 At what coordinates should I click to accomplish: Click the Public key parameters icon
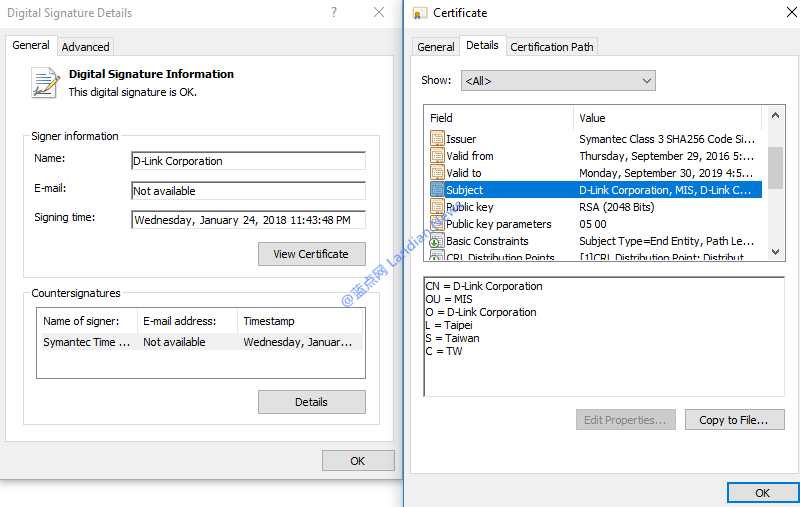(437, 224)
